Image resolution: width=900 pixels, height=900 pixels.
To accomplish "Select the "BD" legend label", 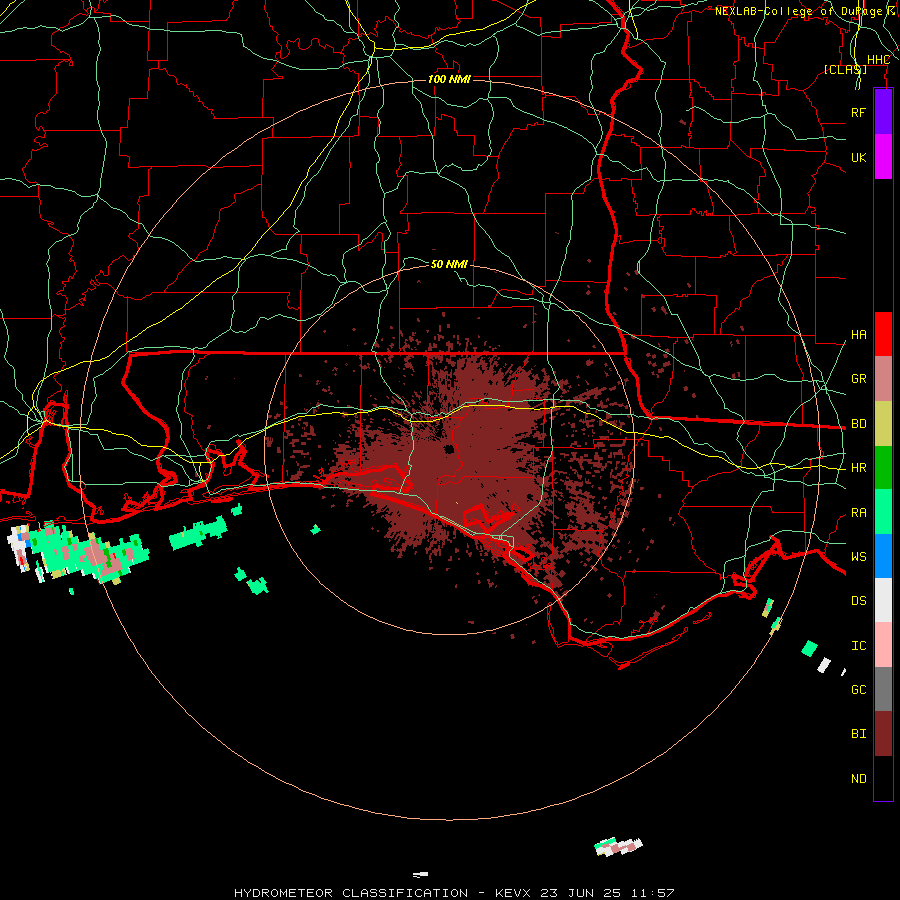I will [858, 424].
